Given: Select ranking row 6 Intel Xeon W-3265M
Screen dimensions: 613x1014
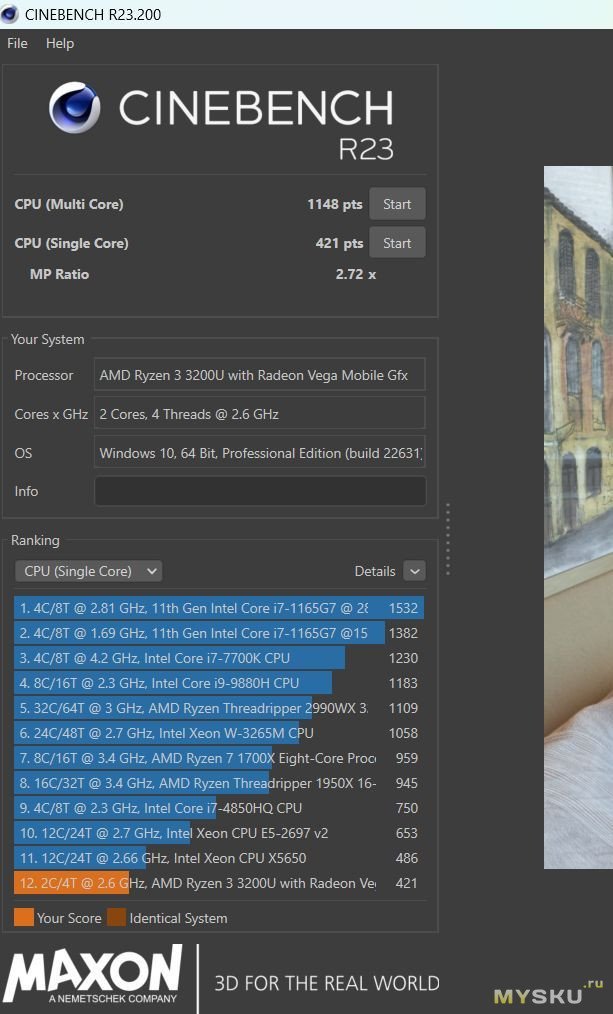Looking at the screenshot, I should (219, 733).
